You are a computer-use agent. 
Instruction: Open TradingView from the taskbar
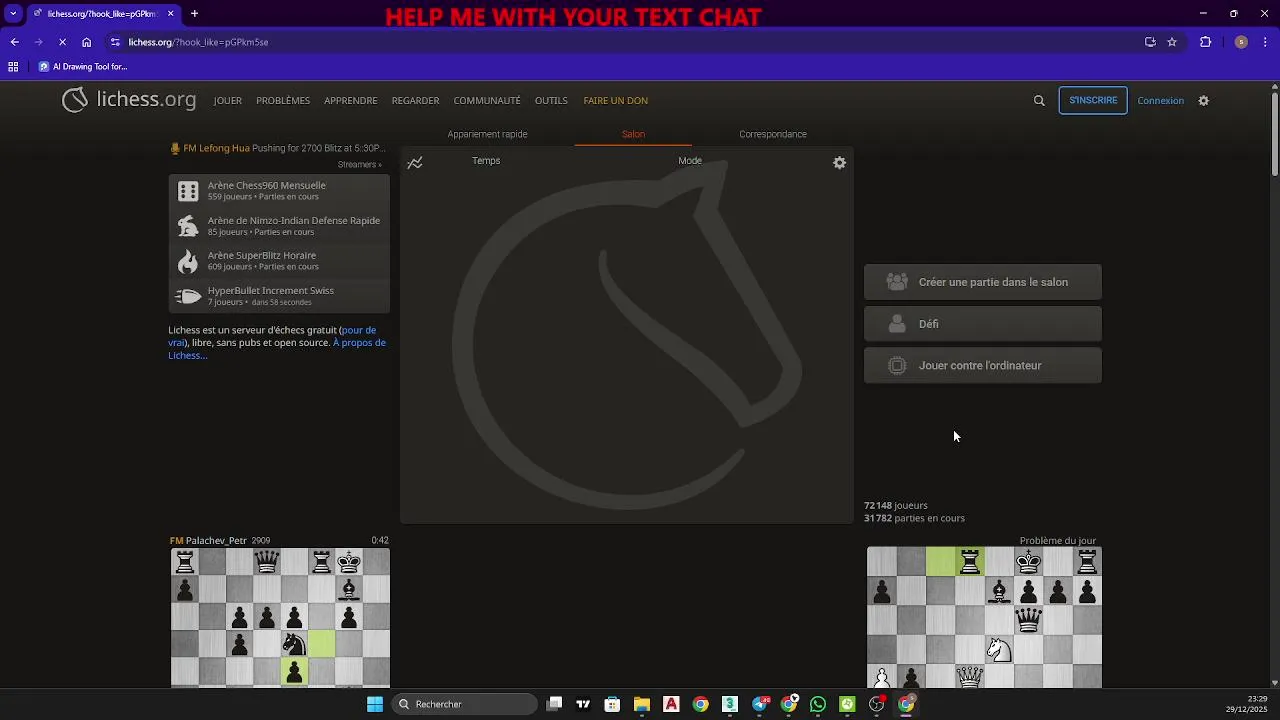[583, 704]
